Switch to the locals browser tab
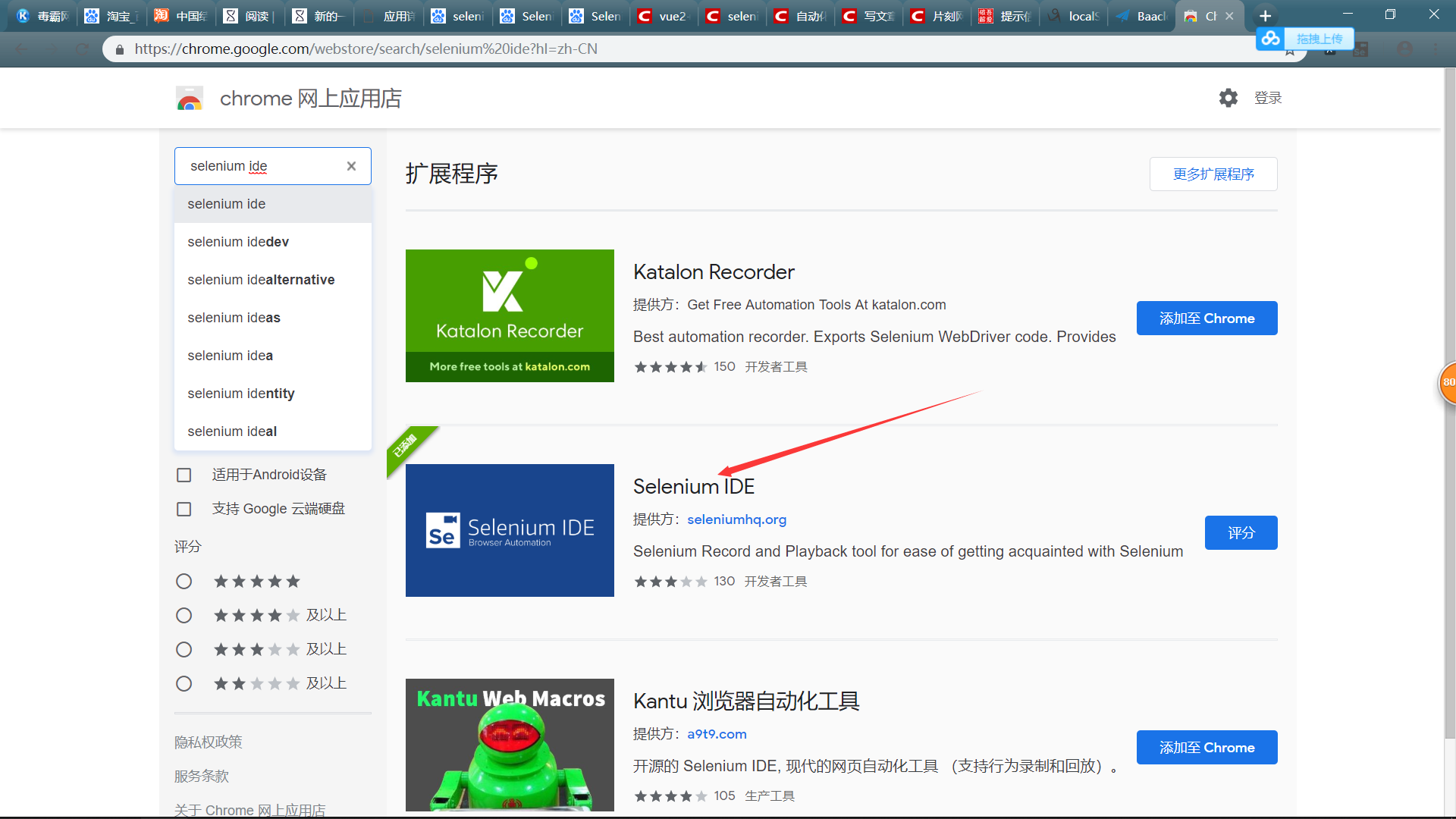This screenshot has height=819, width=1456. point(1073,16)
